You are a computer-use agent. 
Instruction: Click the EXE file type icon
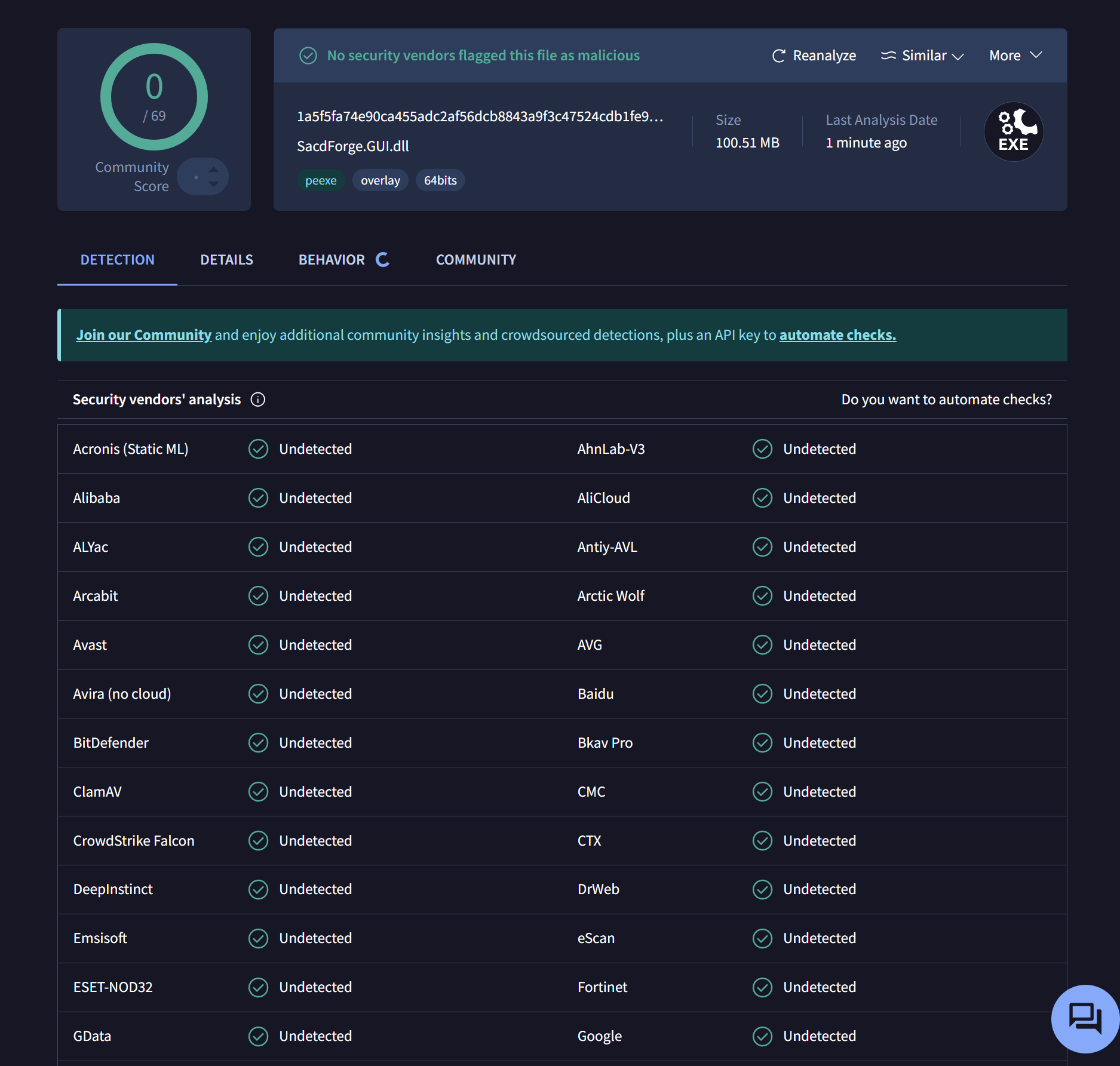(x=1013, y=131)
